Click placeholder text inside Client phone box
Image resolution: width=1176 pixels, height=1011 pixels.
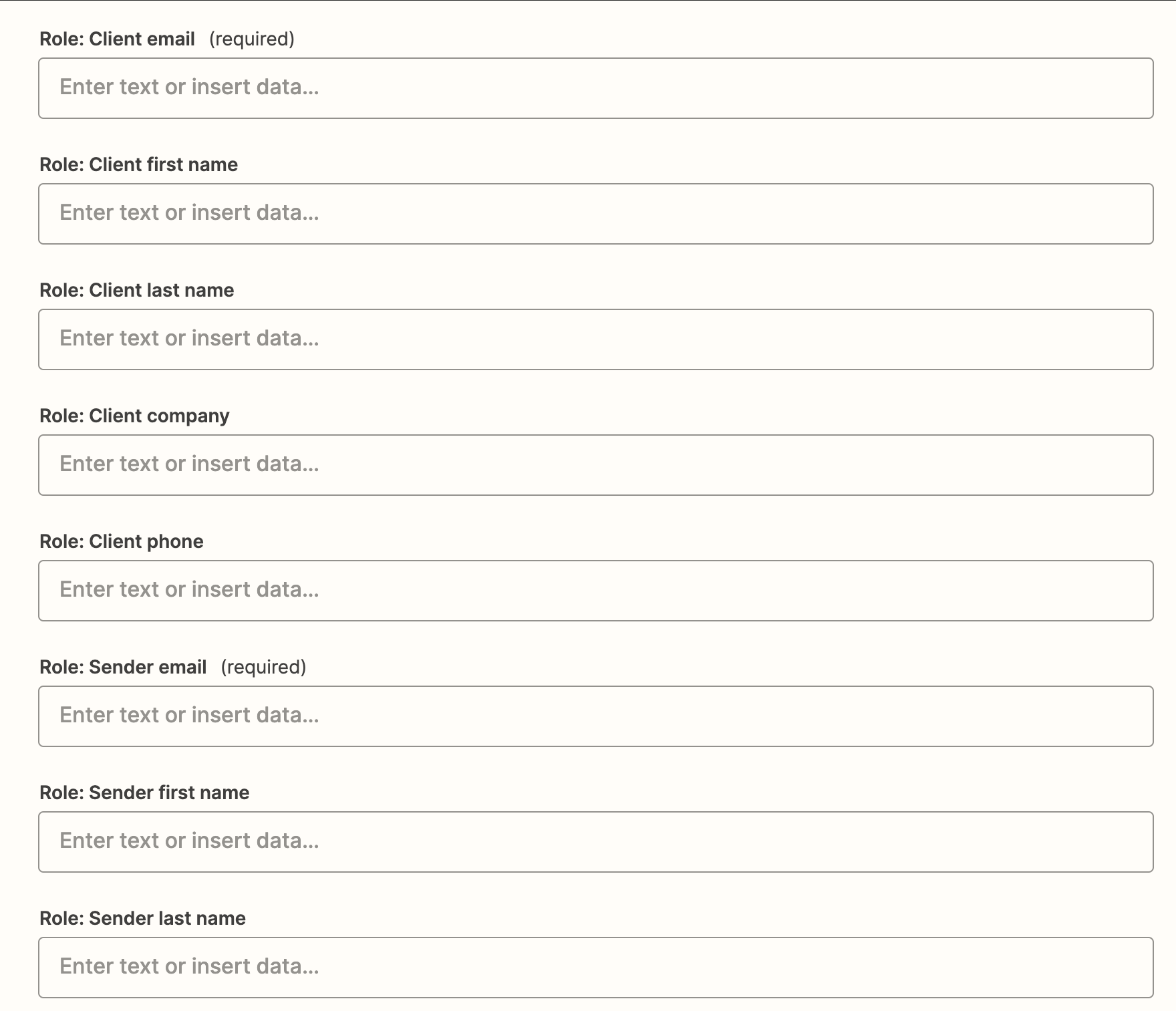coord(190,589)
